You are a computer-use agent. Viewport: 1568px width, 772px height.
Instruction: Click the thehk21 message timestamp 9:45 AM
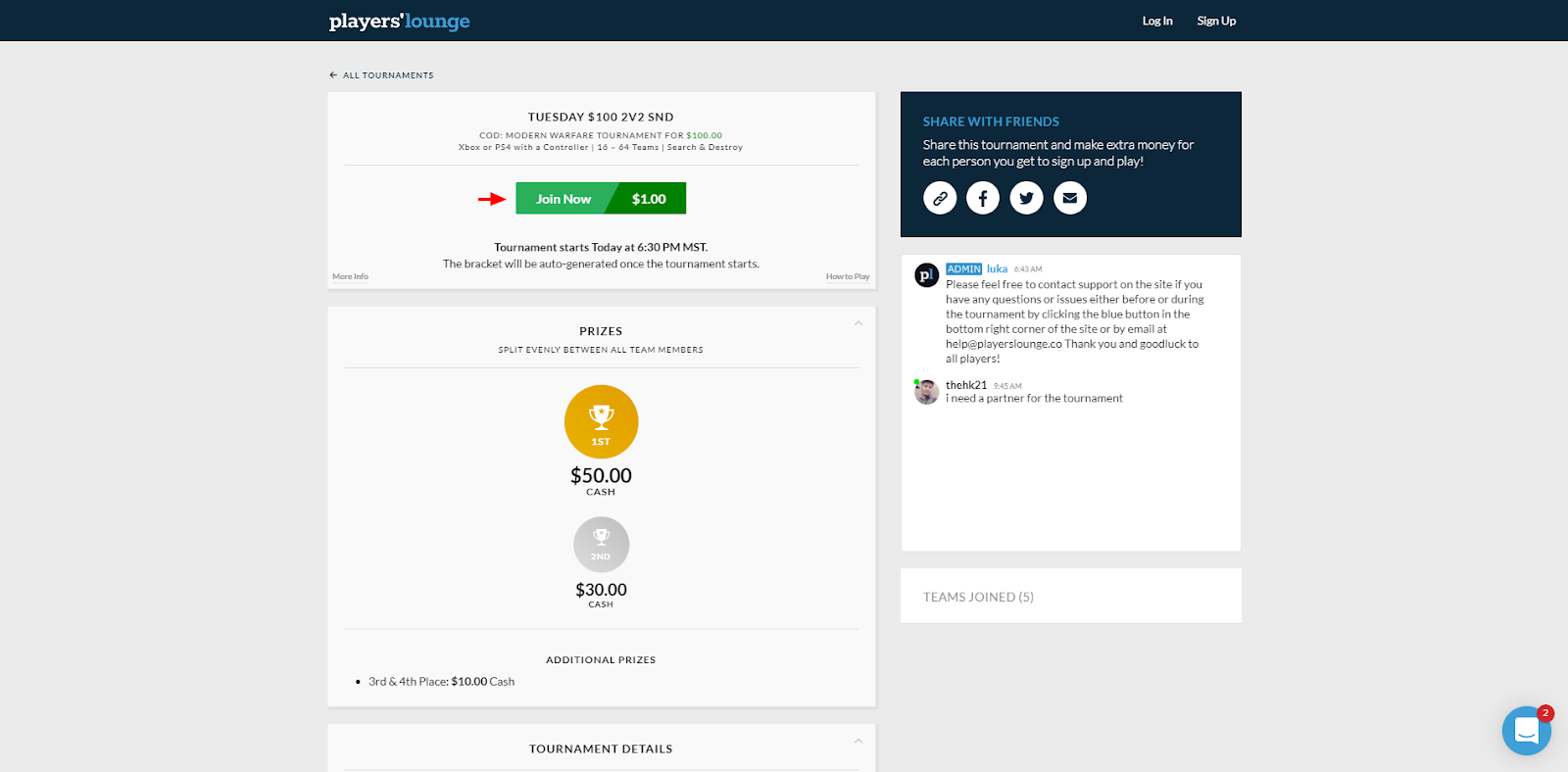pyautogui.click(x=1007, y=386)
